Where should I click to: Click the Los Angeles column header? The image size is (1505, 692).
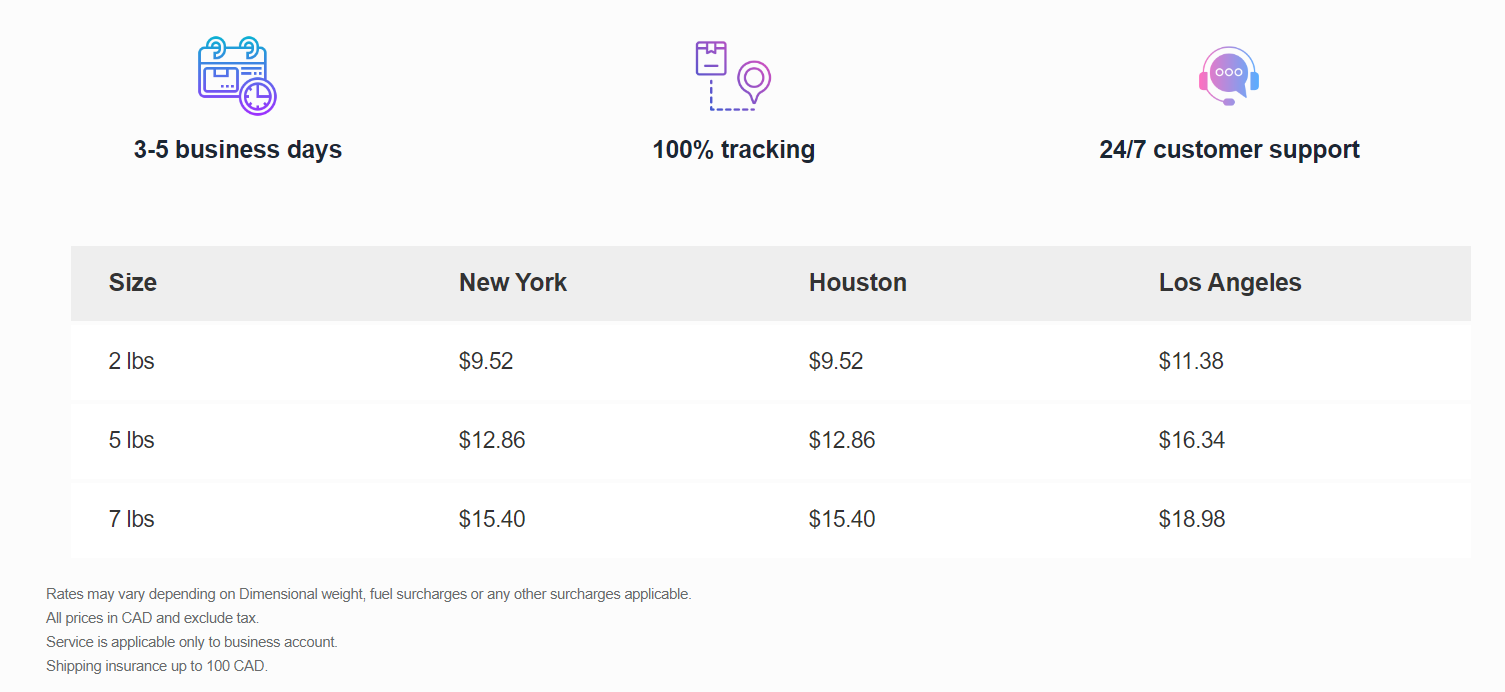[x=1230, y=283]
